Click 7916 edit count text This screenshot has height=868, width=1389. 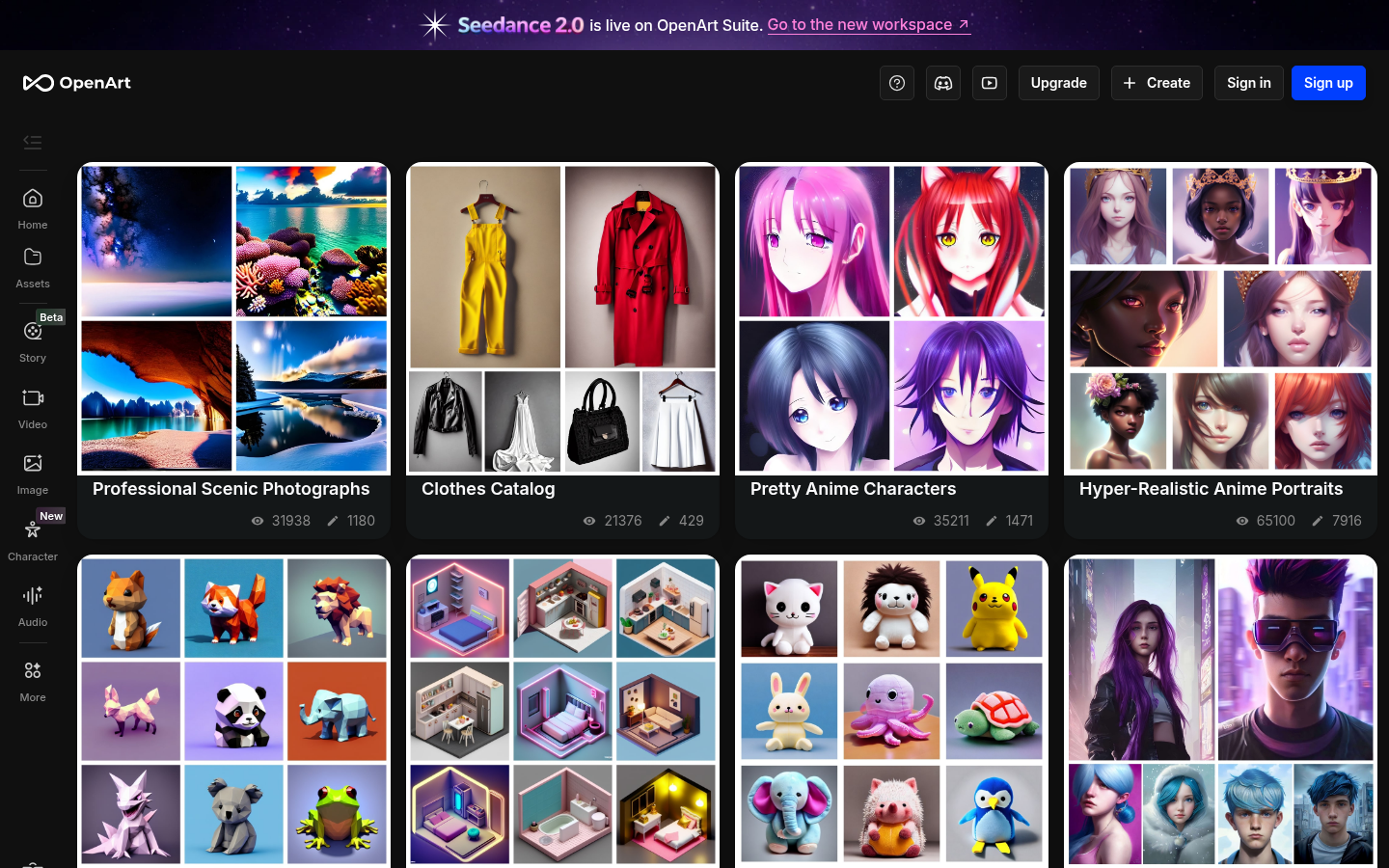tap(1347, 521)
